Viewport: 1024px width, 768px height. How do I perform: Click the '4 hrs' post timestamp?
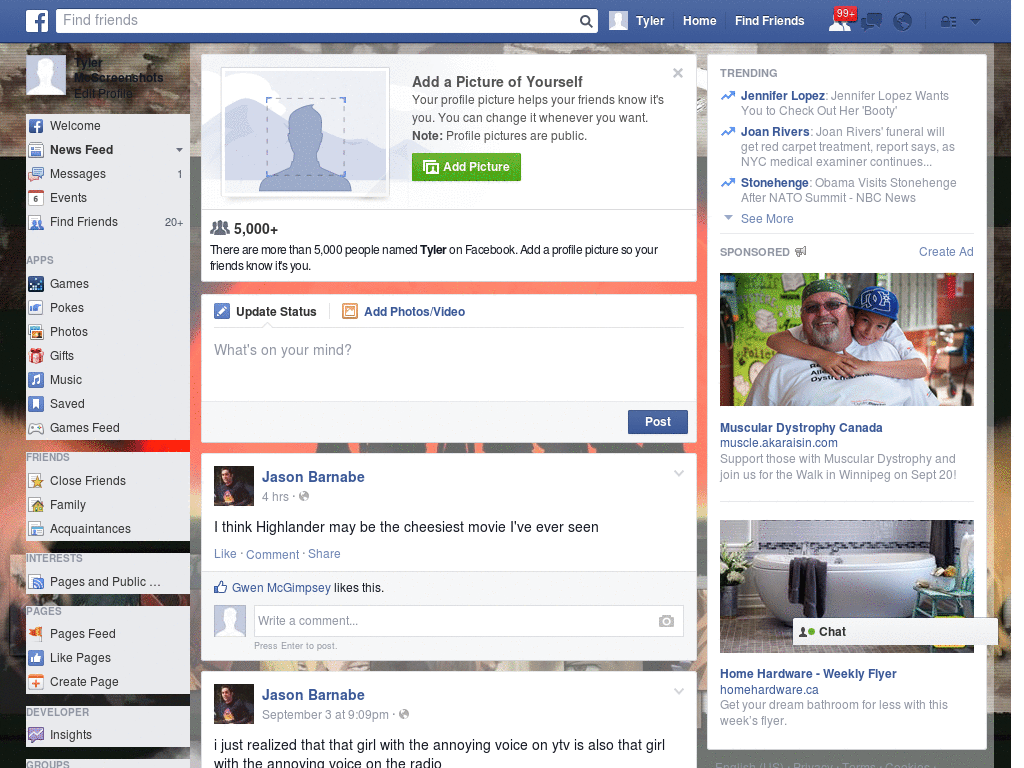[x=275, y=497]
